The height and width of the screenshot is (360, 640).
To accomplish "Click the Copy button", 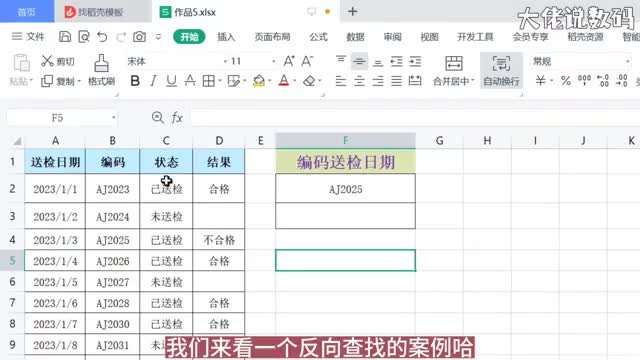I will 58,81.
